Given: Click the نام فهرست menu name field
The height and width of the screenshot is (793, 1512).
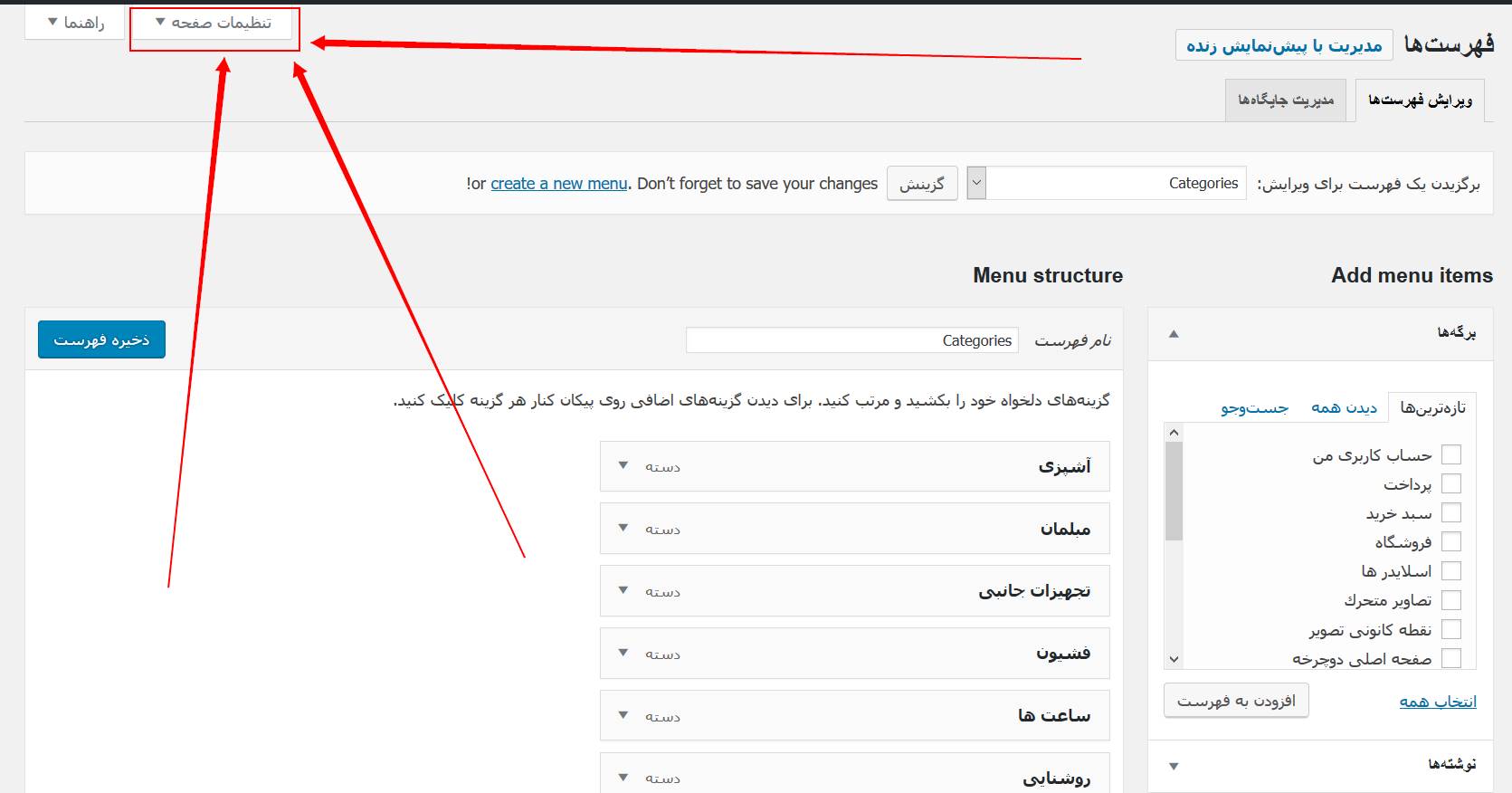Looking at the screenshot, I should pyautogui.click(x=852, y=340).
